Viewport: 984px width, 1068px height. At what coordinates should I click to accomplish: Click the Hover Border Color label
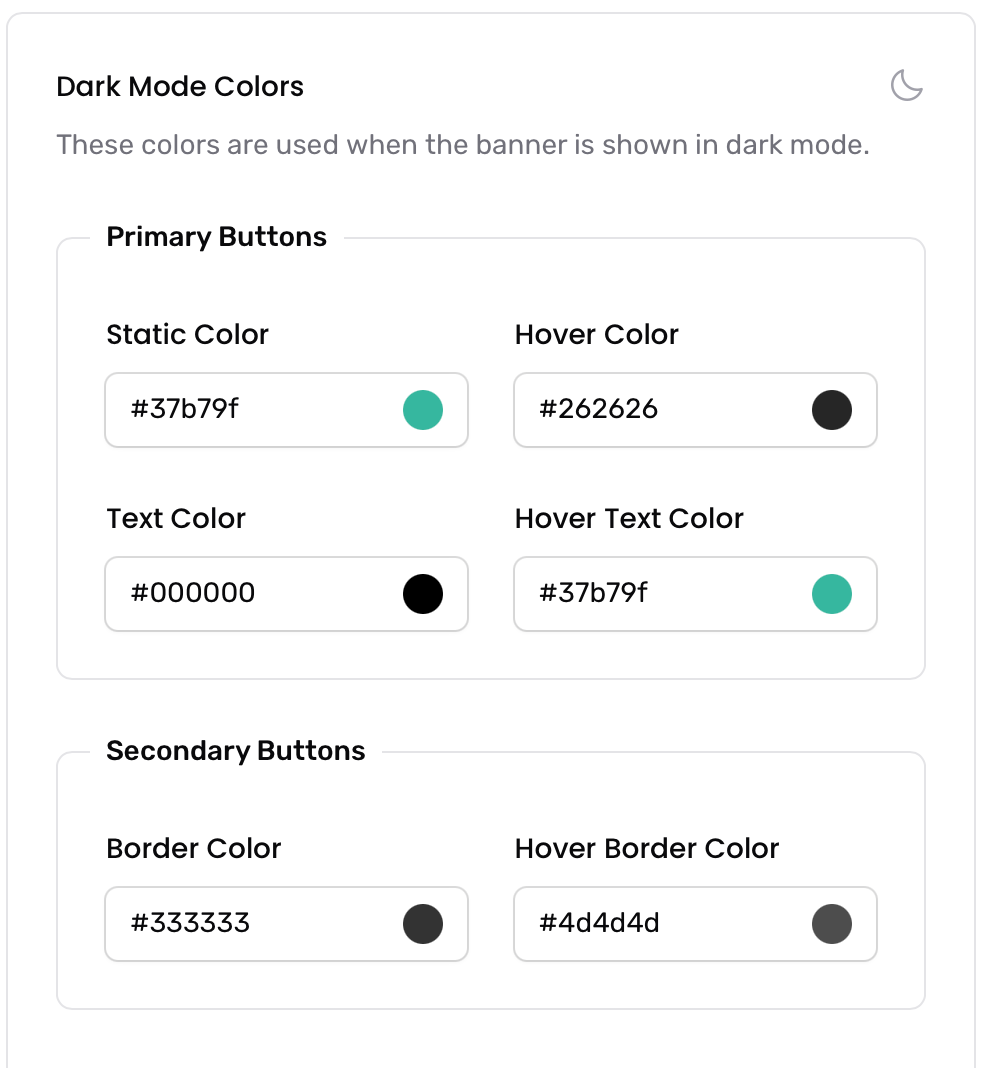click(x=647, y=849)
